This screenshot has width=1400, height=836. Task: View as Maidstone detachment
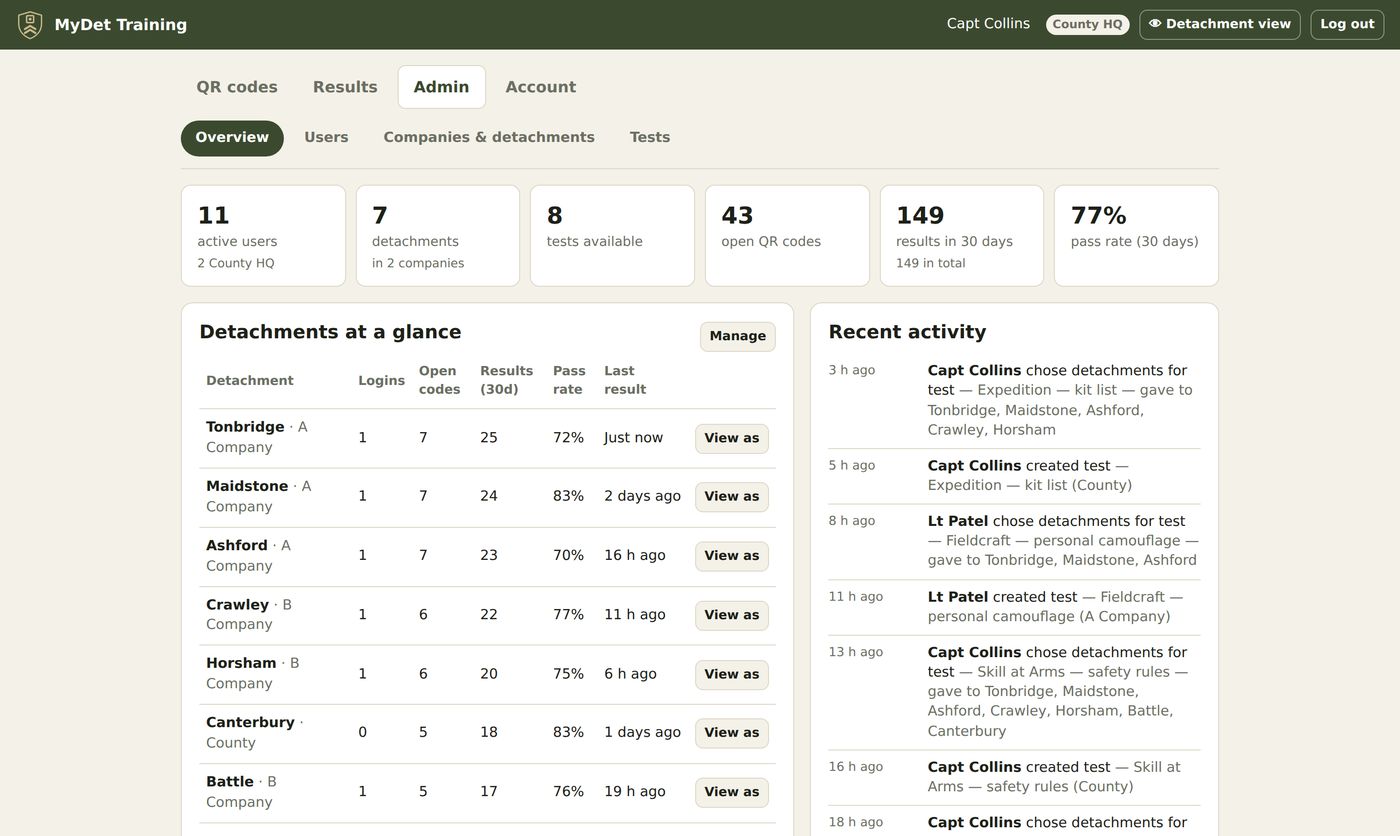(x=732, y=497)
